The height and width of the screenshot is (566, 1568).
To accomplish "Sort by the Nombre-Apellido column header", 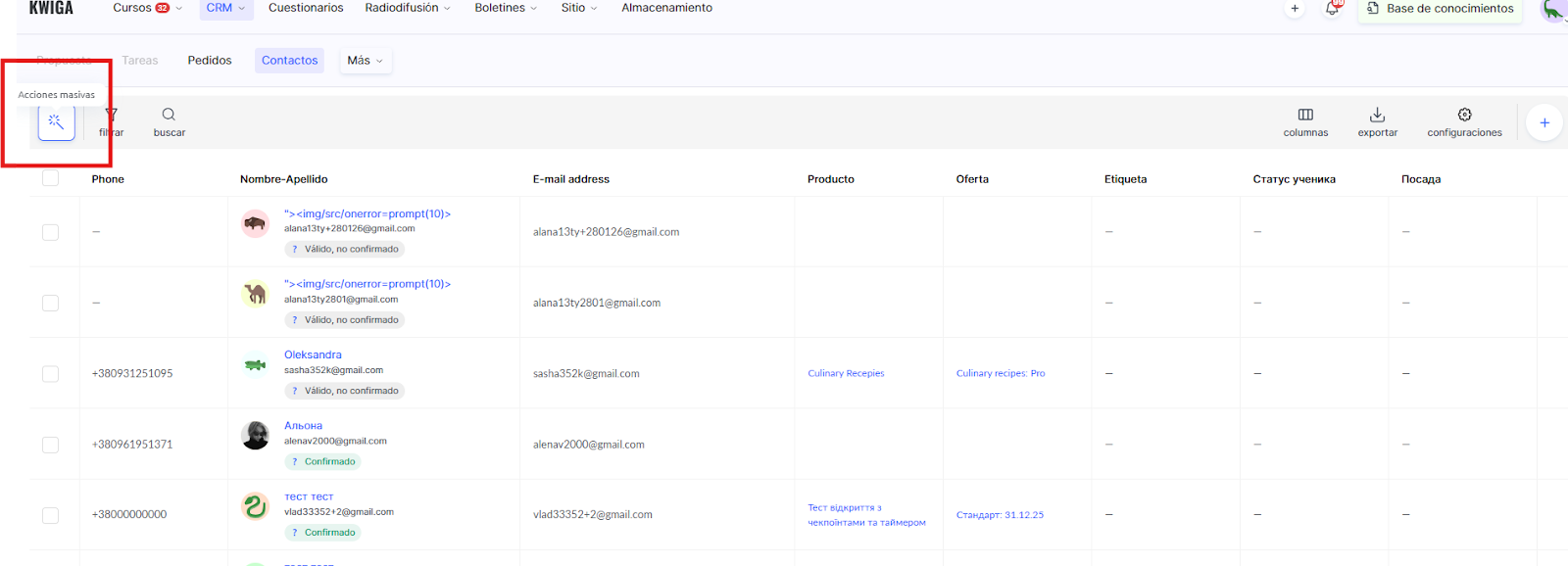I will [283, 179].
